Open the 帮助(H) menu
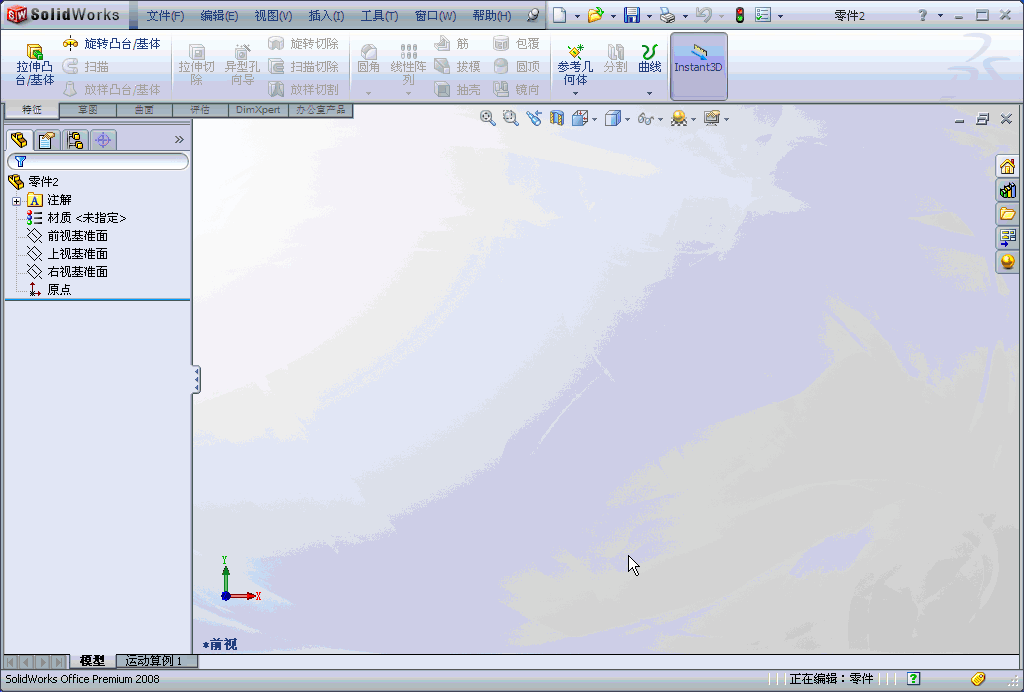The width and height of the screenshot is (1024, 692). tap(492, 16)
